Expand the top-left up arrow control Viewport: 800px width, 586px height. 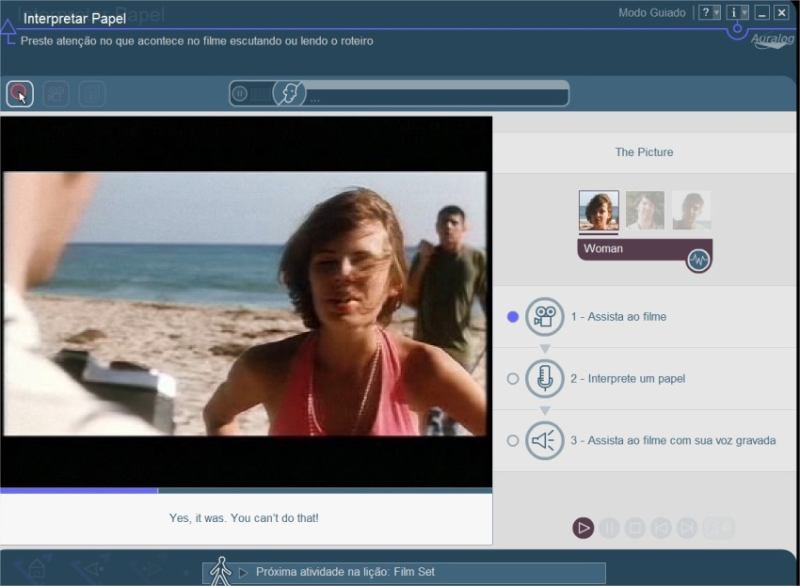[8, 33]
